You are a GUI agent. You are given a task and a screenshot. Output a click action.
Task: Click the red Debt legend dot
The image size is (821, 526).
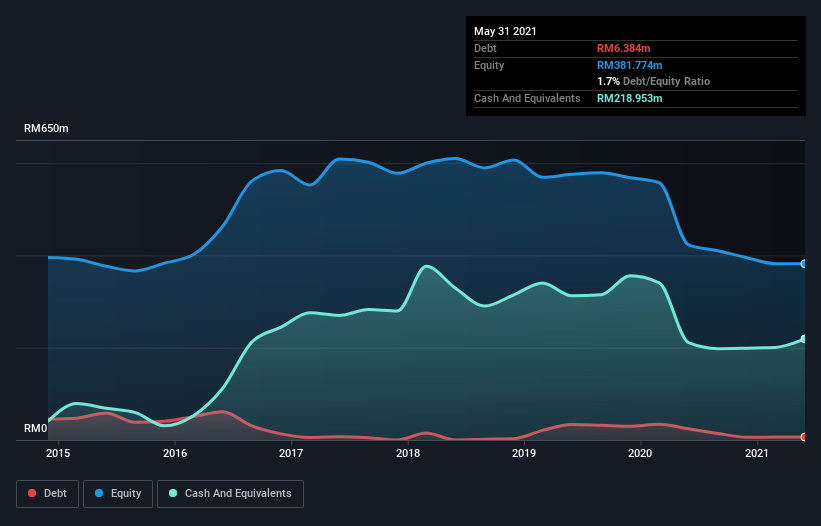pos(32,493)
